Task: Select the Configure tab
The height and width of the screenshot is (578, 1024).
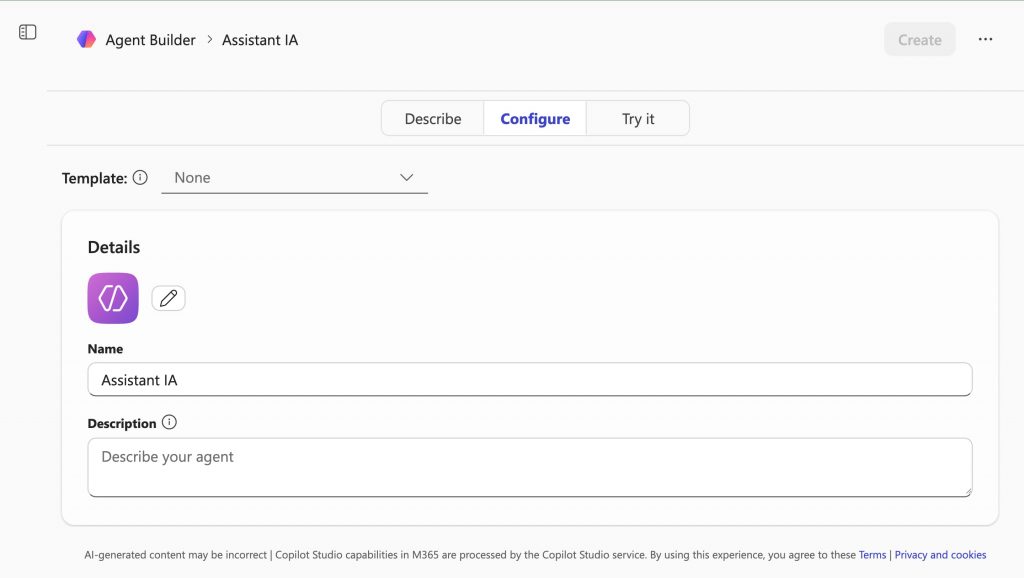Action: (535, 119)
